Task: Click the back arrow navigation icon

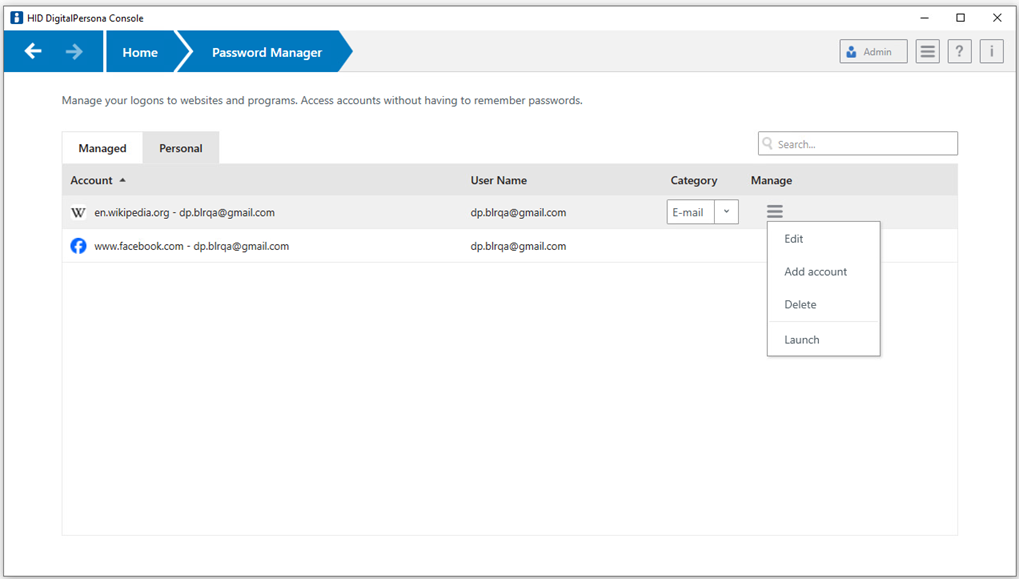Action: (33, 52)
